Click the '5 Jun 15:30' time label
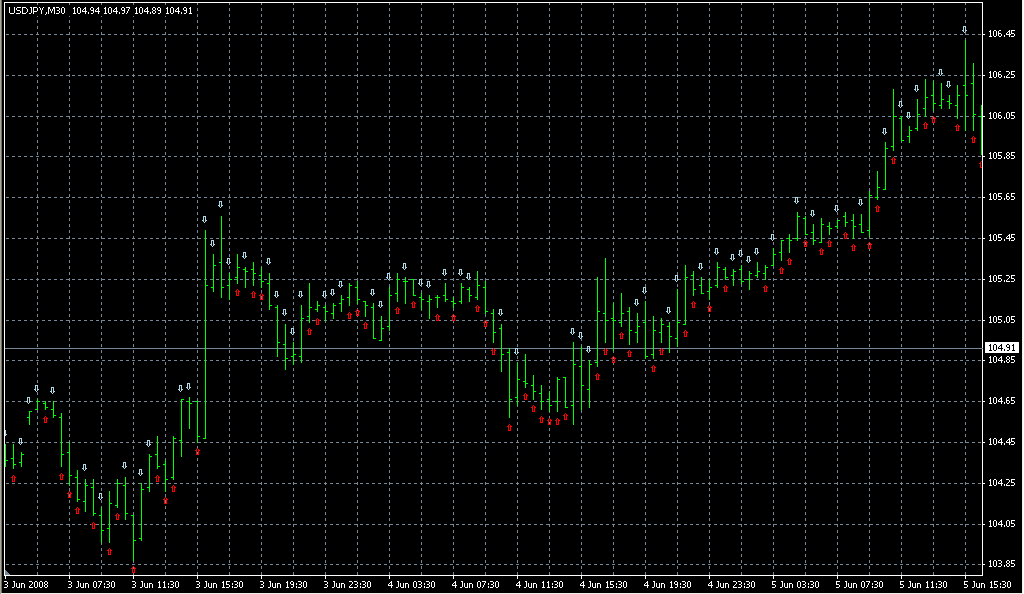 [986, 584]
